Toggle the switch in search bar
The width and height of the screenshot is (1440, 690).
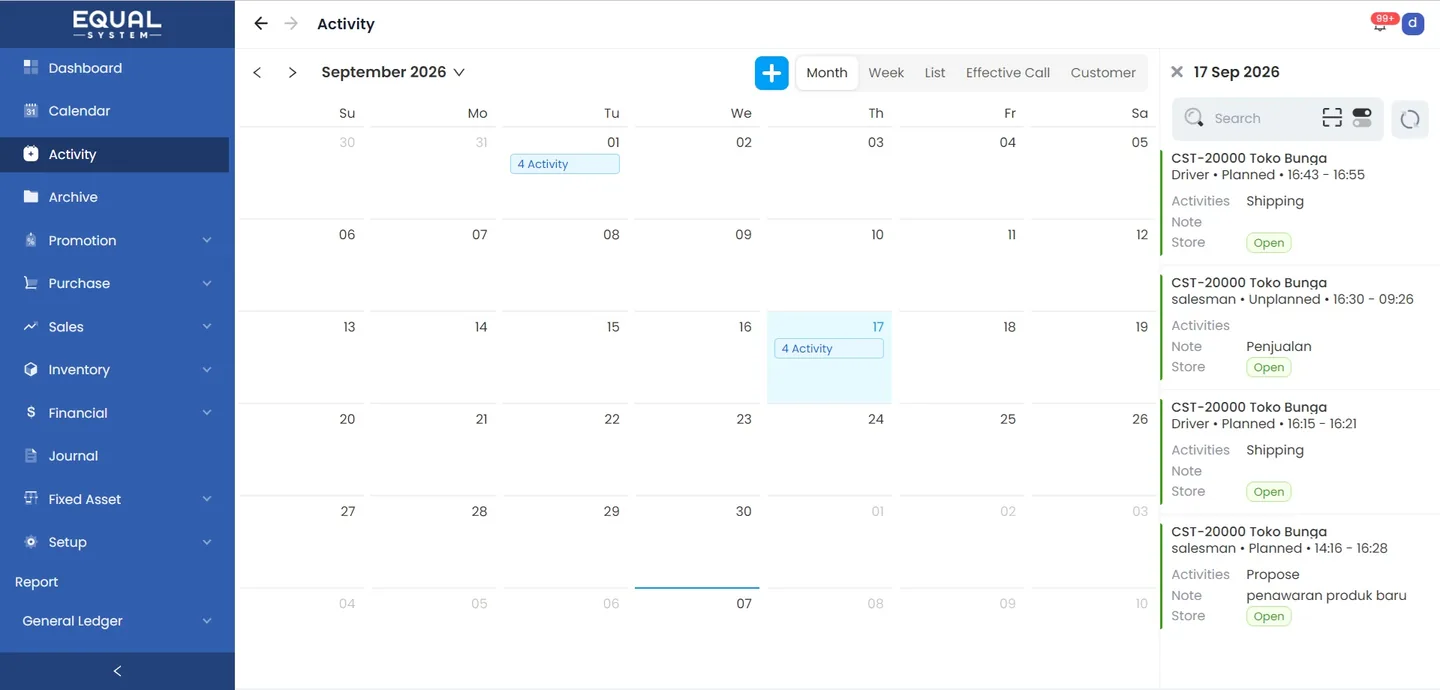pyautogui.click(x=1362, y=118)
